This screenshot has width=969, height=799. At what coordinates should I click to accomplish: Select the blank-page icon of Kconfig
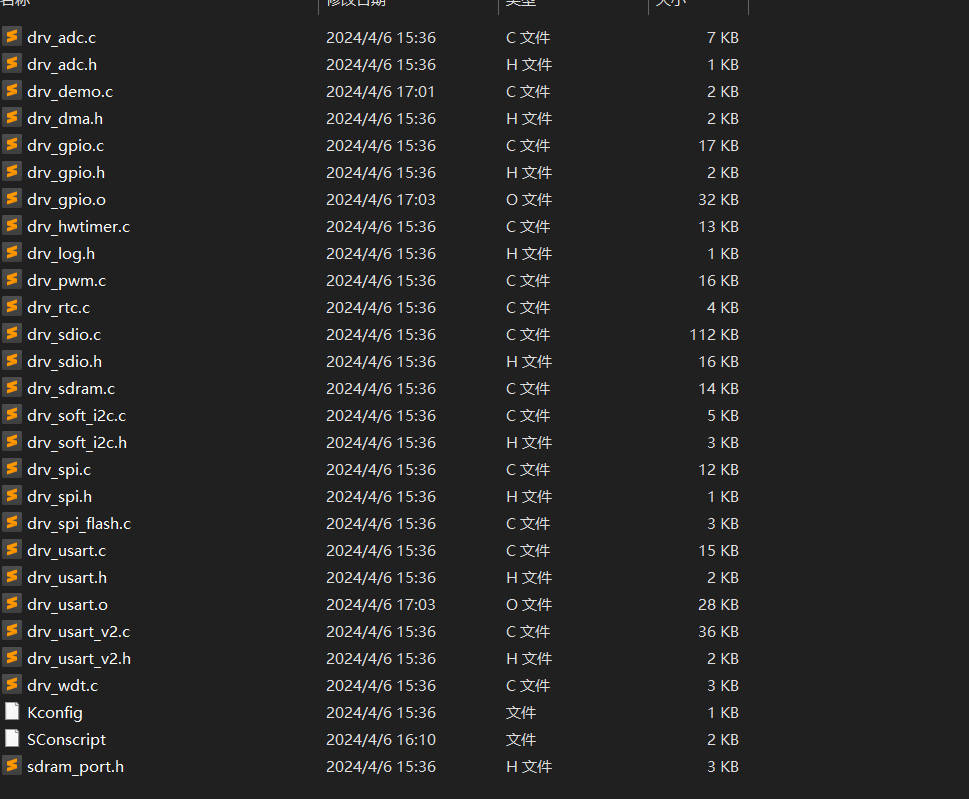[12, 711]
